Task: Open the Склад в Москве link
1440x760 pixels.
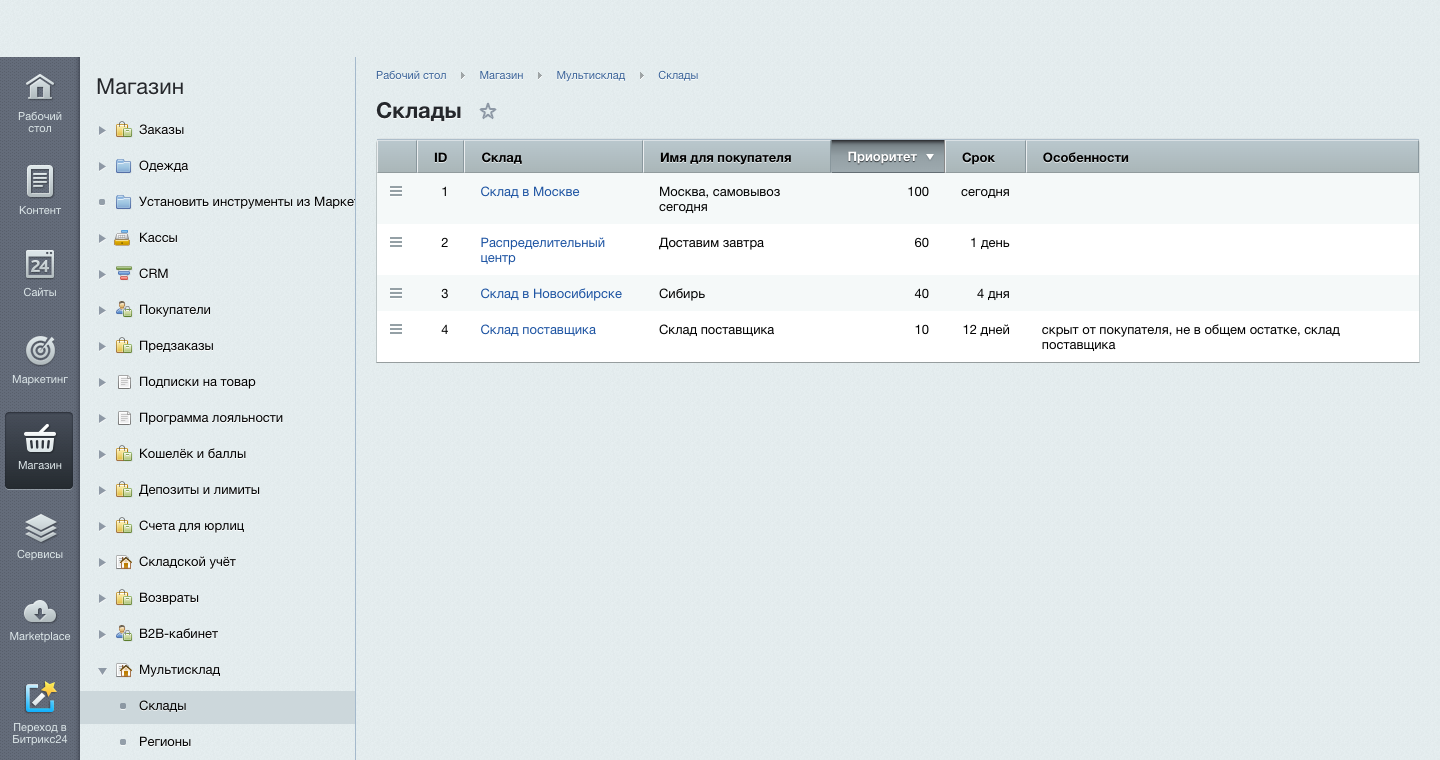Action: tap(530, 192)
